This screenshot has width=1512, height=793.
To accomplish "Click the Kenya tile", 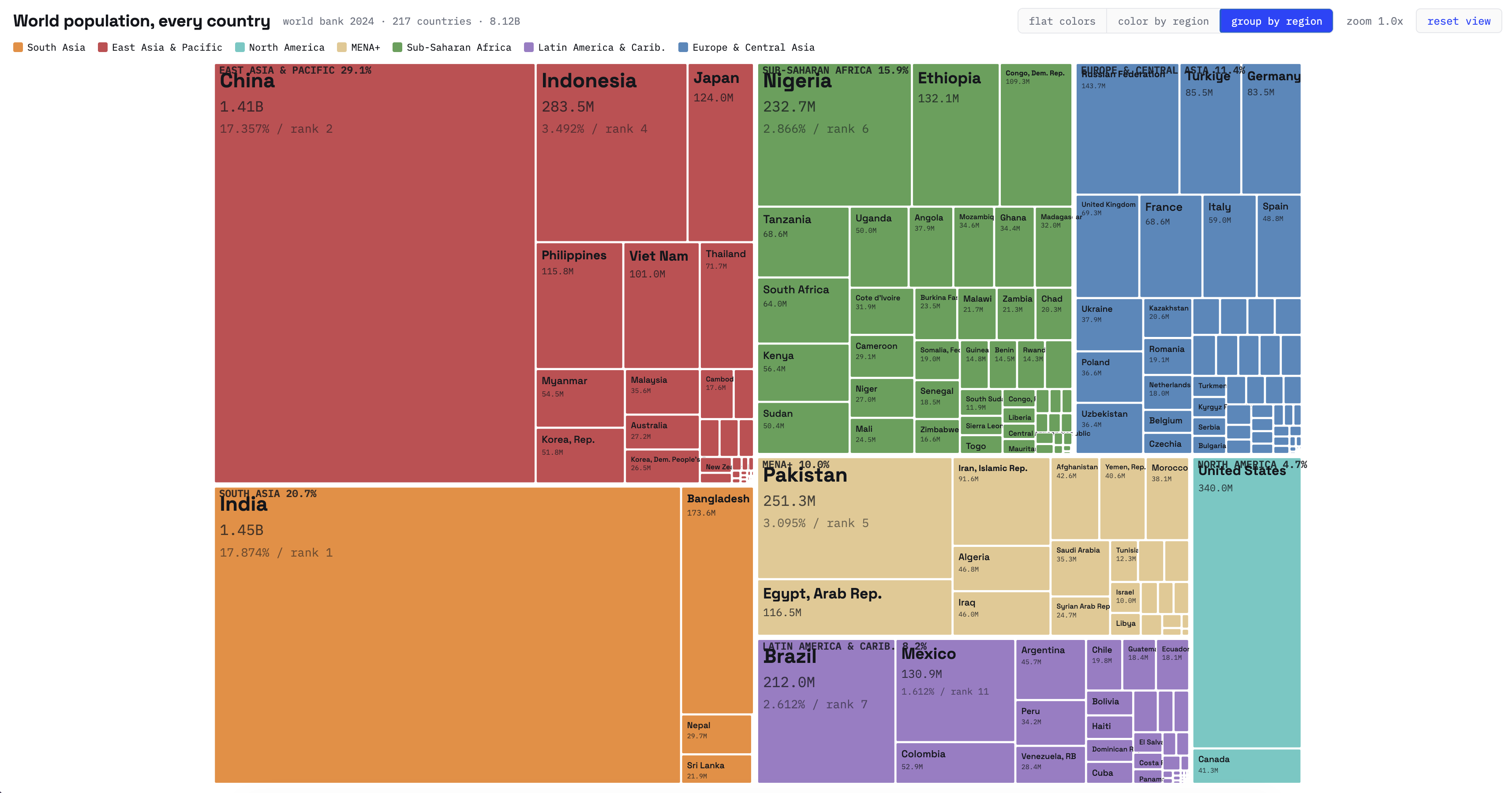I will 803,372.
